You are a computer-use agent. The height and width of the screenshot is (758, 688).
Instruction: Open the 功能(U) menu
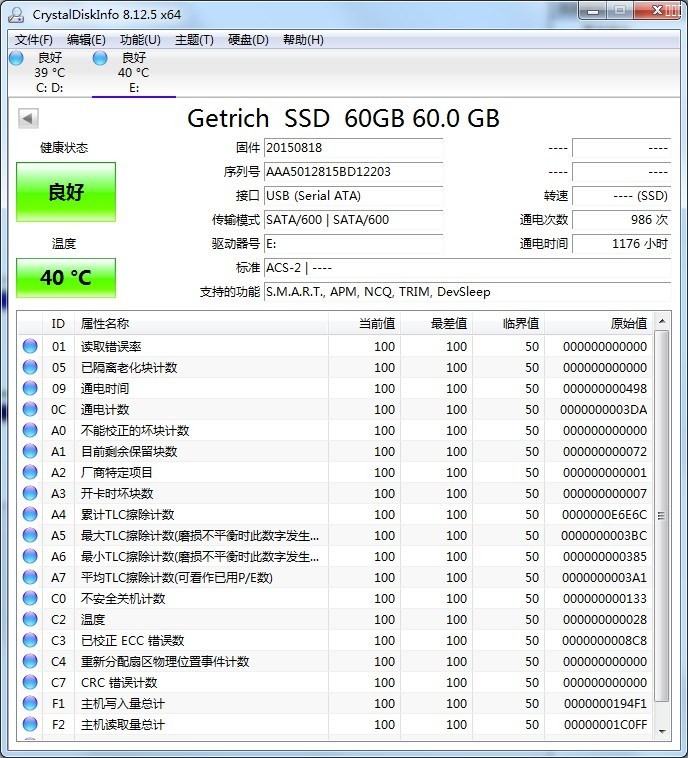tap(140, 40)
